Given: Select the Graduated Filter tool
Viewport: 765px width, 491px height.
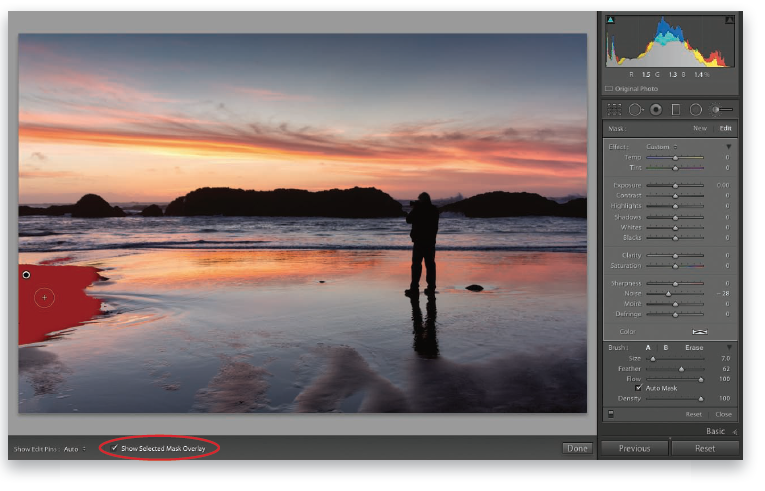Looking at the screenshot, I should point(676,109).
